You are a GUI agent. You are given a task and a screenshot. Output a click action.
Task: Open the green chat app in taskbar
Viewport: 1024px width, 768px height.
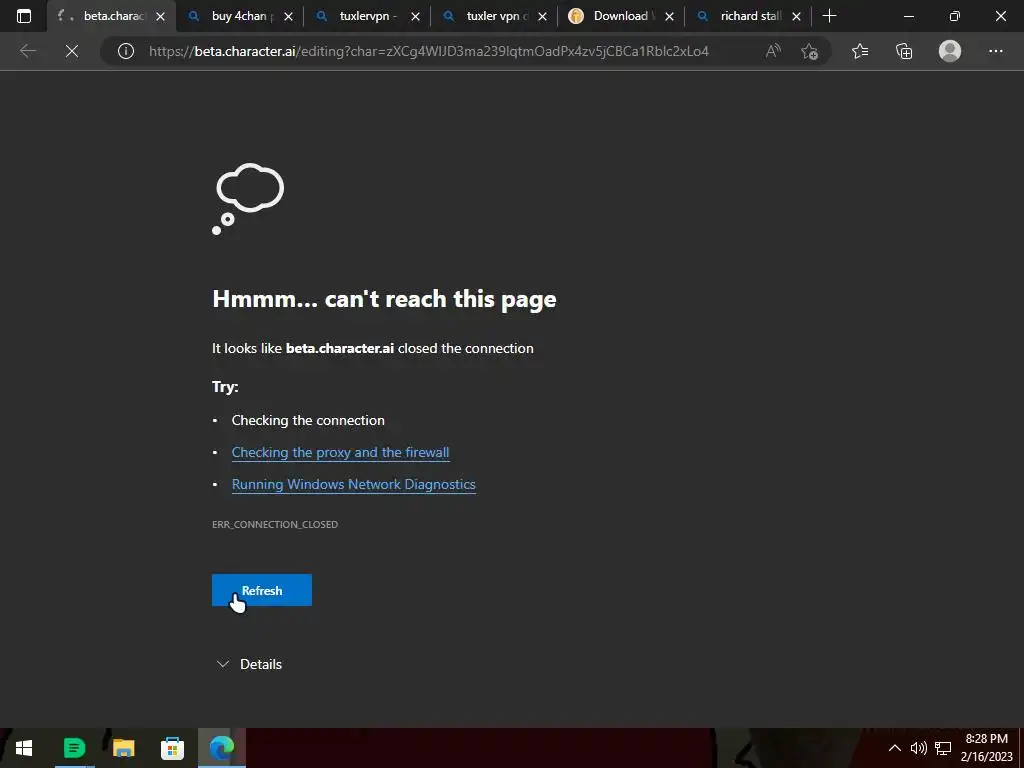tap(74, 748)
